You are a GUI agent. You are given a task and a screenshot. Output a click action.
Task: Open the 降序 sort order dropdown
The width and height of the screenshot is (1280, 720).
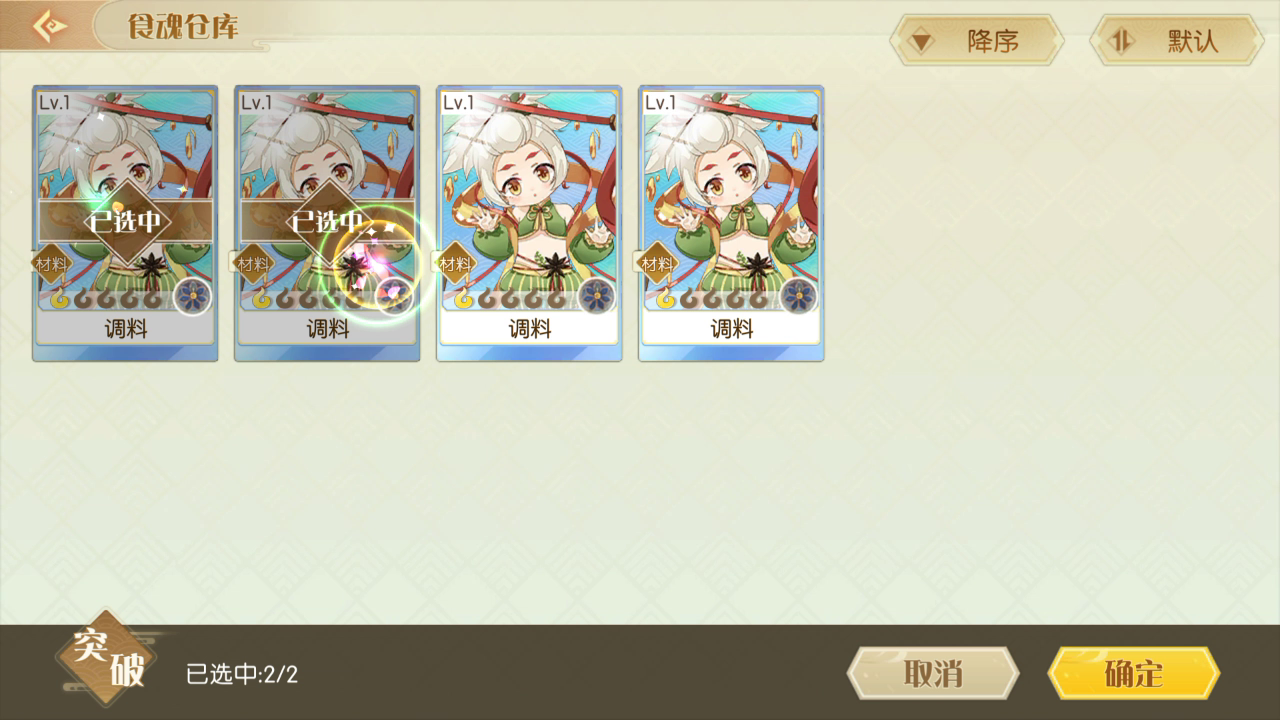click(977, 40)
